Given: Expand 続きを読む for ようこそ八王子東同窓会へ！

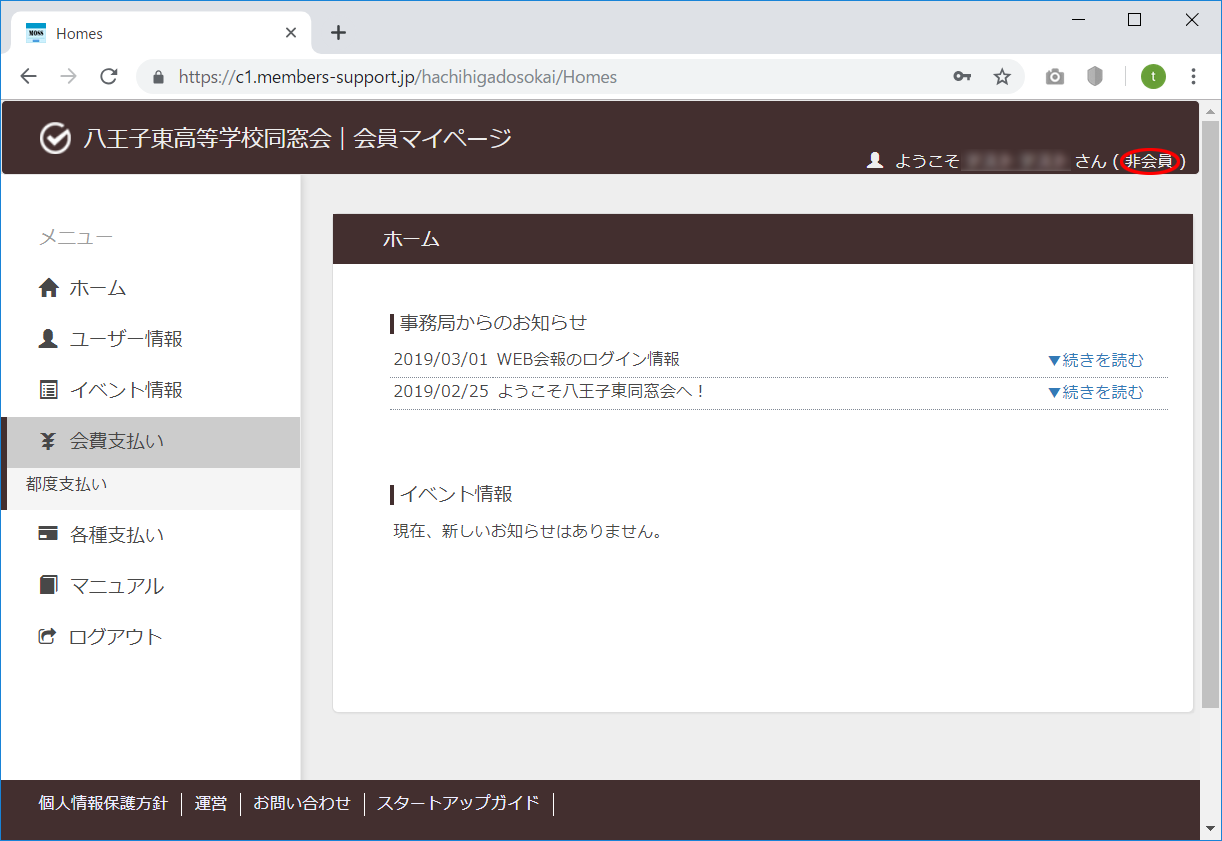Looking at the screenshot, I should tap(1095, 392).
